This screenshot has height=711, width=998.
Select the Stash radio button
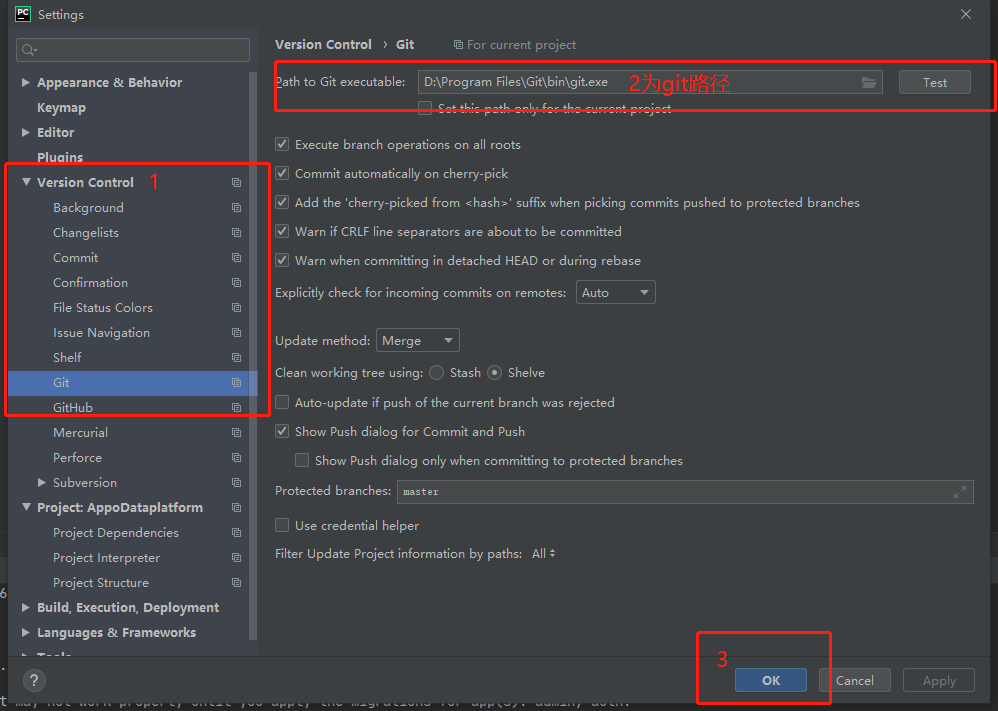pos(437,372)
